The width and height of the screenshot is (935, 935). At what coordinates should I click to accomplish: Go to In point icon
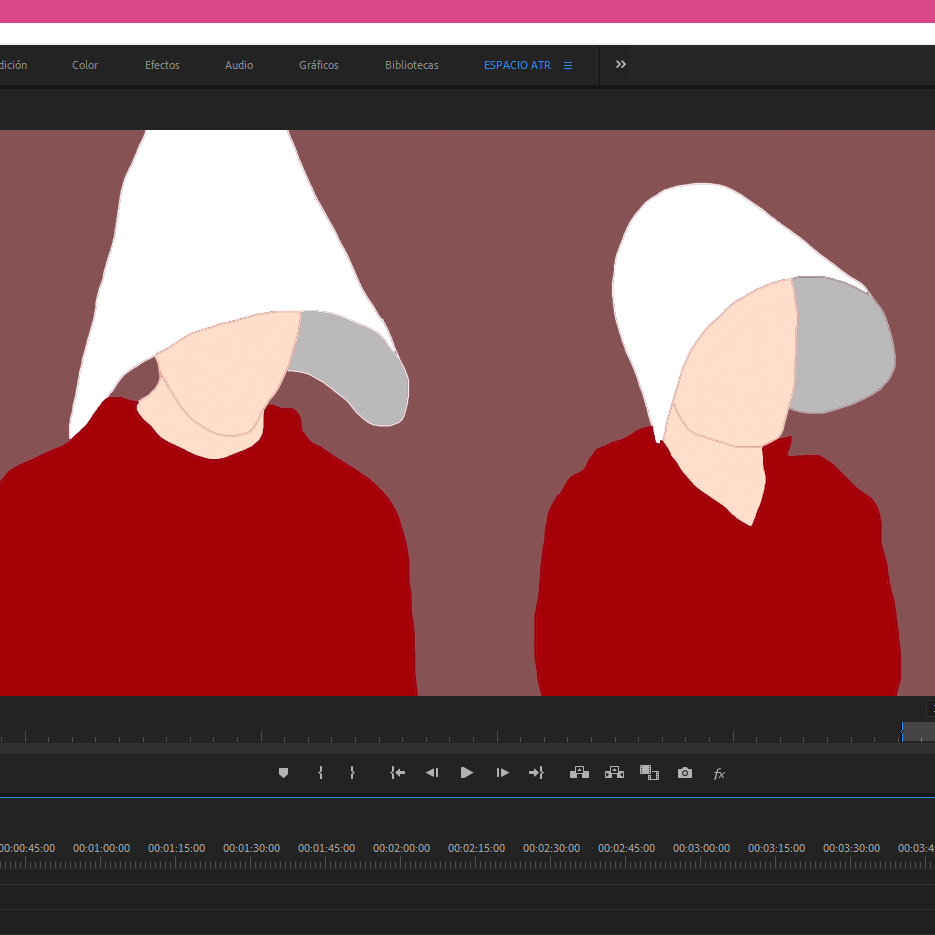point(397,773)
